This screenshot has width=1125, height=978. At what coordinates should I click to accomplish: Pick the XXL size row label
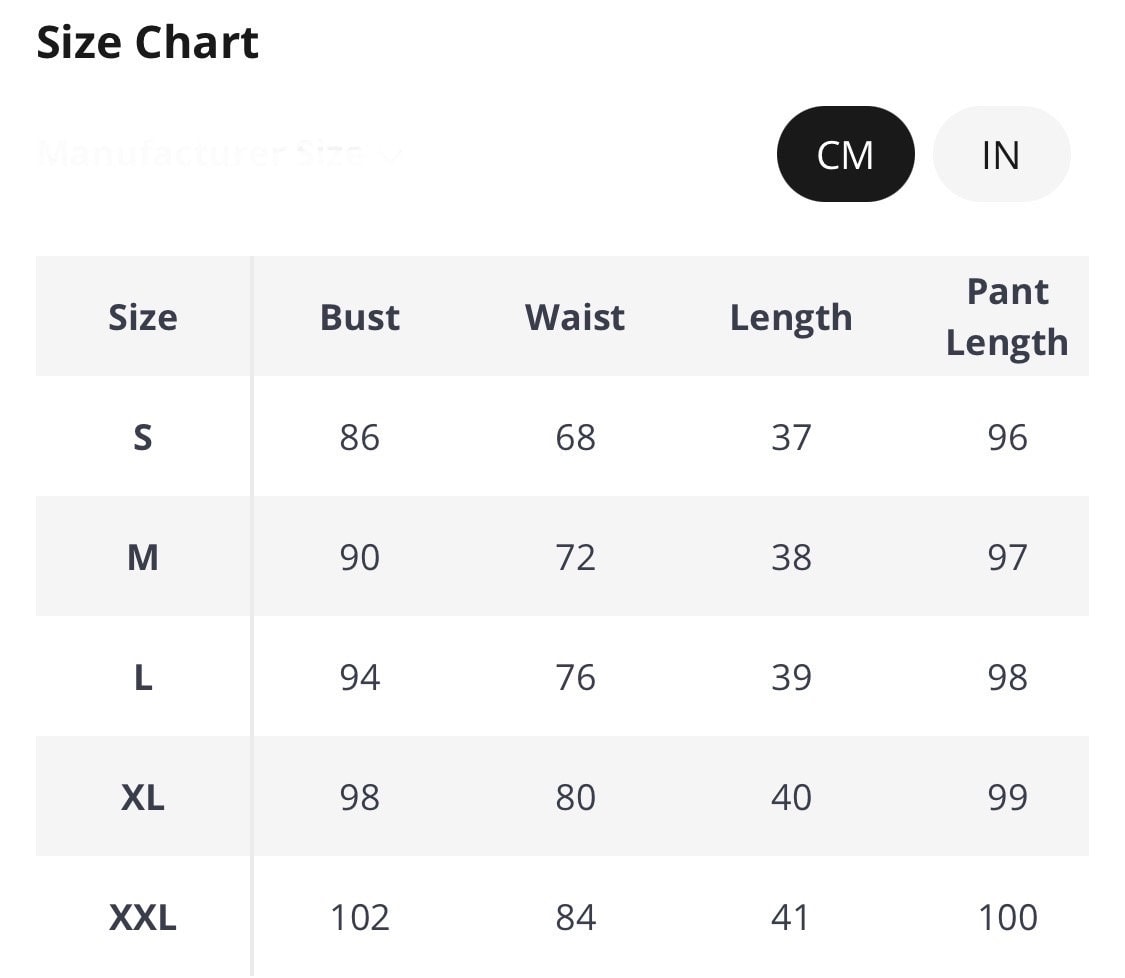point(143,917)
